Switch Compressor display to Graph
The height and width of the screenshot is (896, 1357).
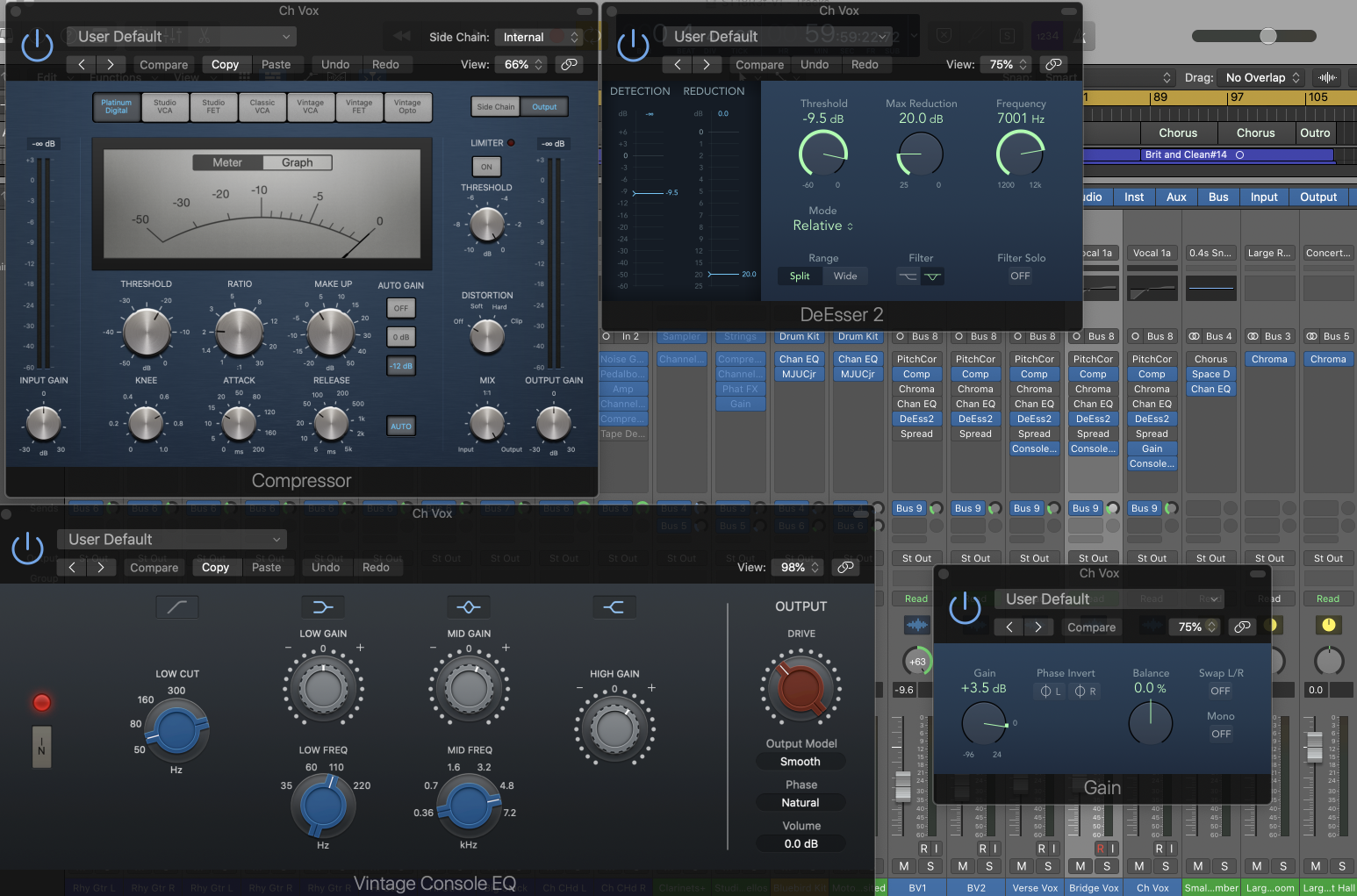coord(297,162)
